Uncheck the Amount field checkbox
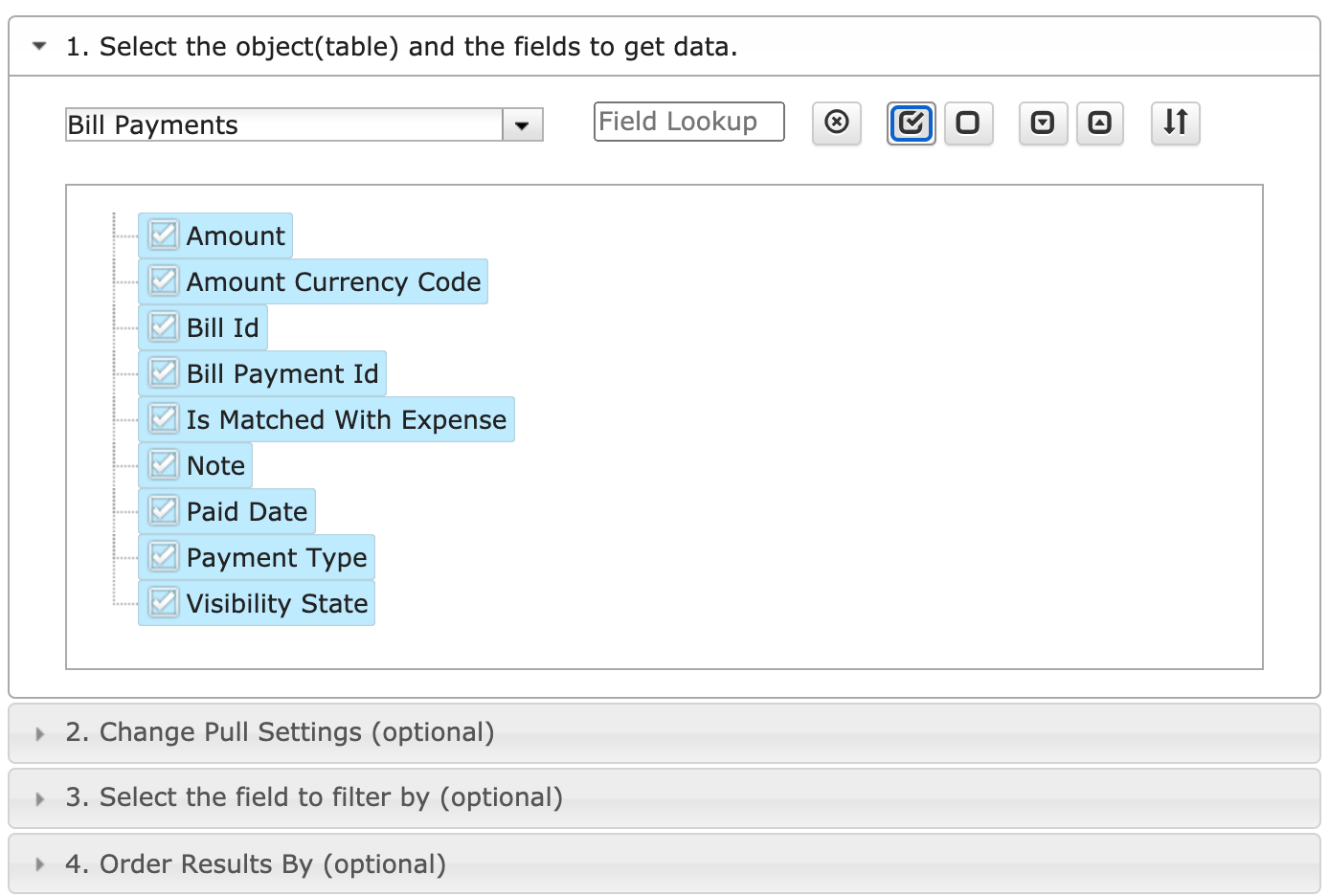This screenshot has width=1329, height=896. coord(164,235)
